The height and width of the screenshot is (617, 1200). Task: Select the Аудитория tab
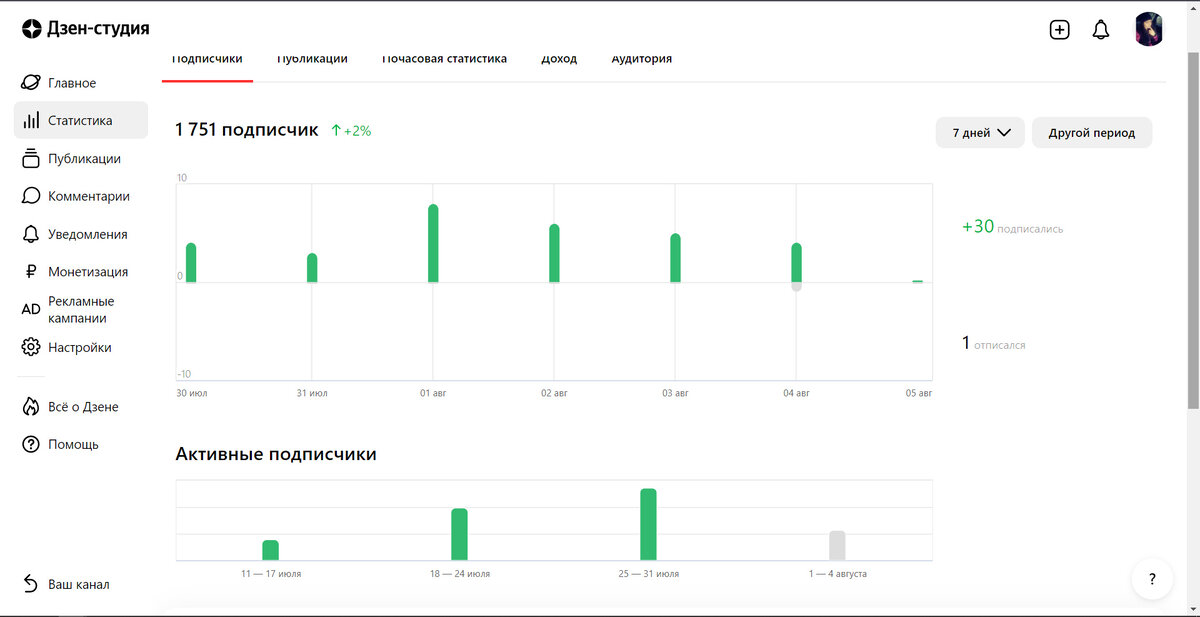tap(641, 59)
